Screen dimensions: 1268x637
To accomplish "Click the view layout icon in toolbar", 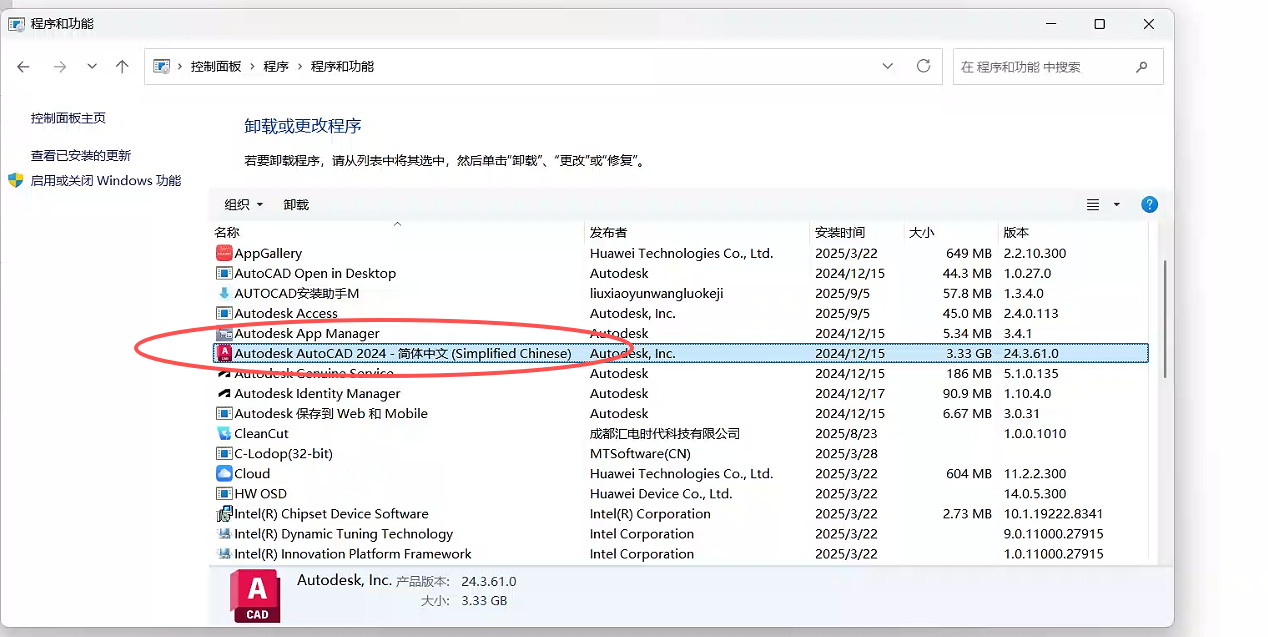I will pyautogui.click(x=1093, y=204).
